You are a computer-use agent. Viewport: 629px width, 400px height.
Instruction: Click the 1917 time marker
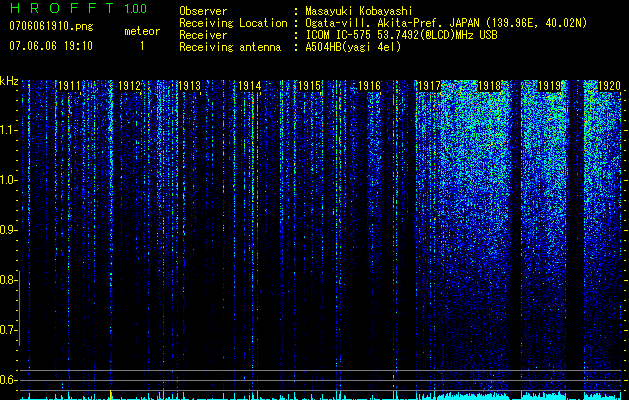(x=430, y=86)
